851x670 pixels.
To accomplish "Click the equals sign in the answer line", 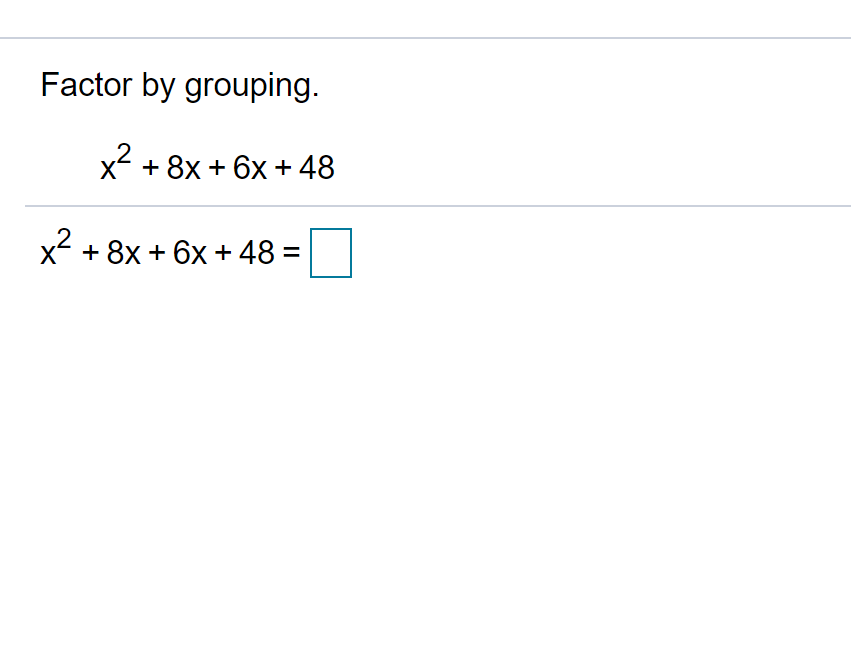I will [291, 253].
